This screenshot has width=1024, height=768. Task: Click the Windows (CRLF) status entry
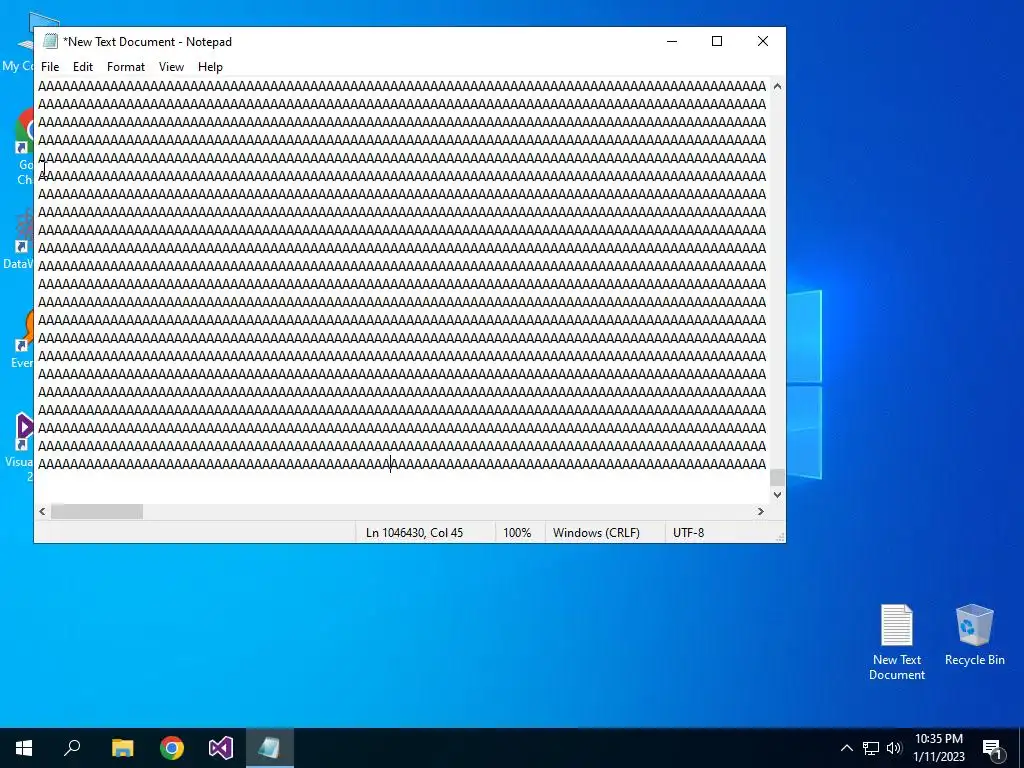coord(596,533)
